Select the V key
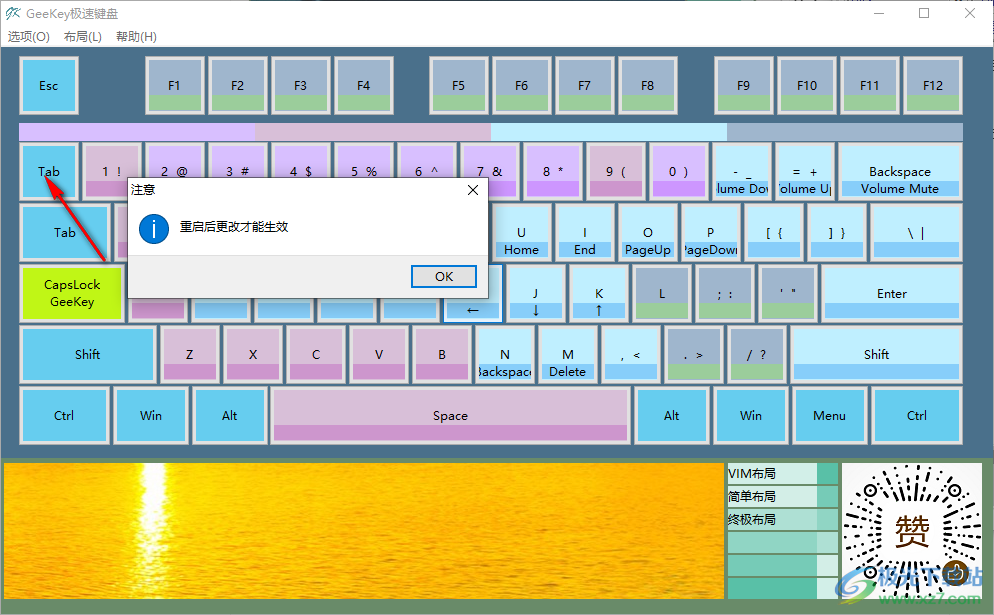Screen dimensions: 994x615 point(378,354)
